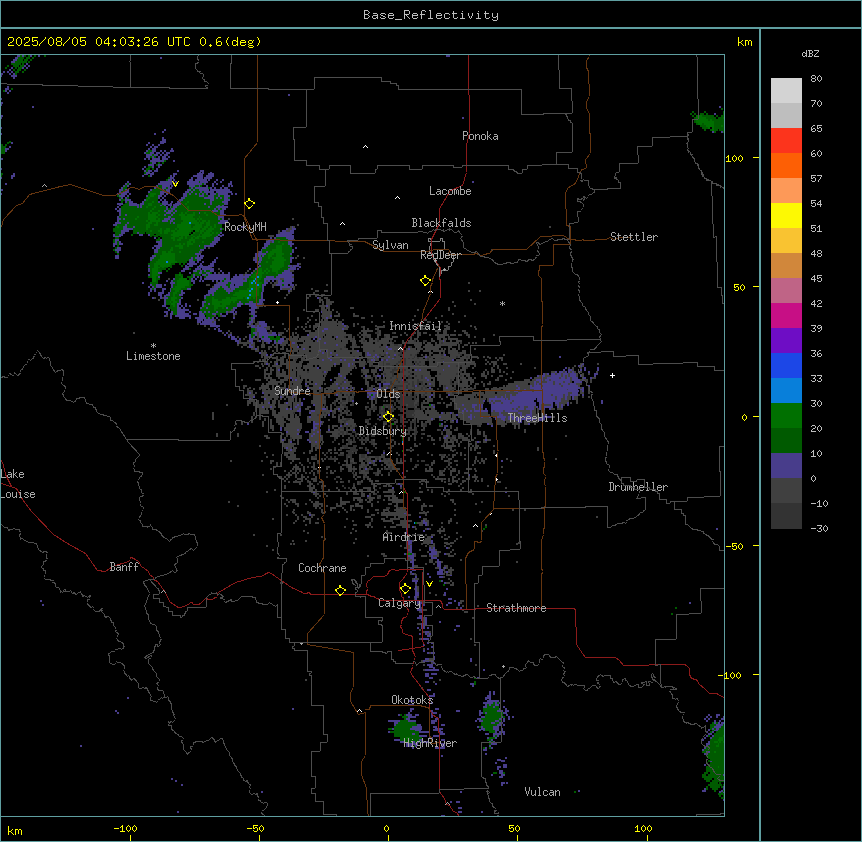
Task: Select the orange 57-60 dBZ legend swatch
Action: 786,165
